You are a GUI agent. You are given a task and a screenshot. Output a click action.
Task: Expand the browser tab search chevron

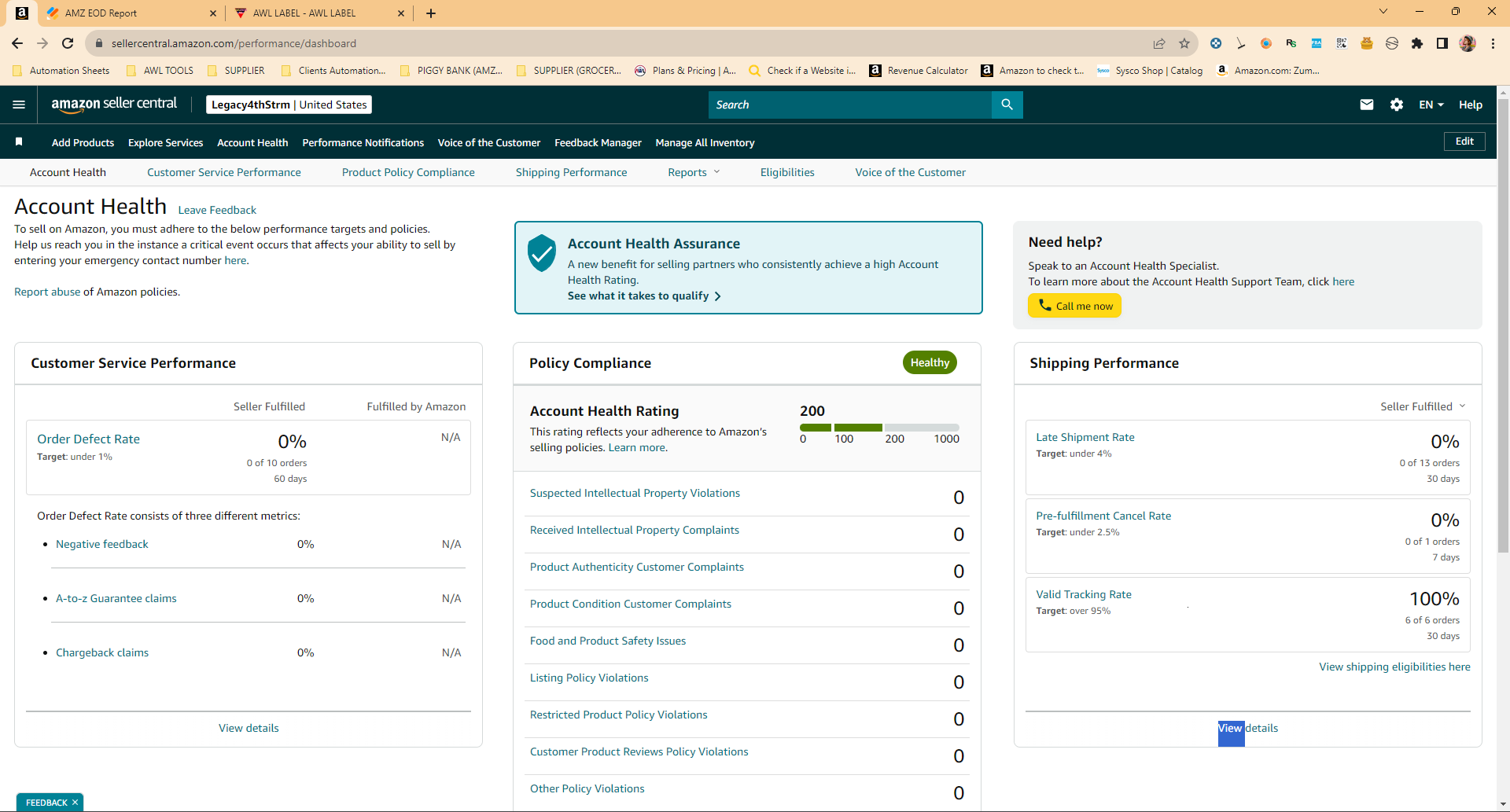point(1383,11)
